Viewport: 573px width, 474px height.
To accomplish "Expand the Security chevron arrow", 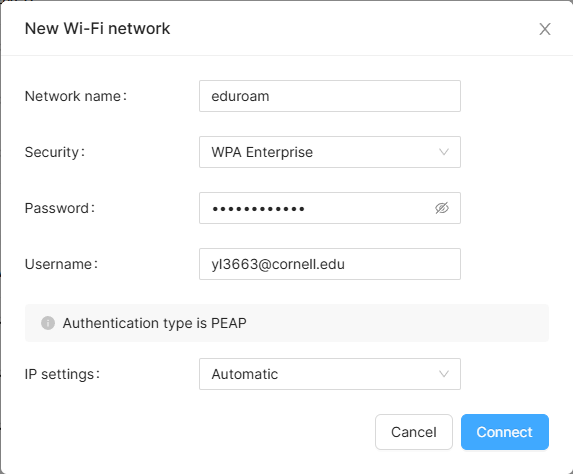I will [444, 152].
